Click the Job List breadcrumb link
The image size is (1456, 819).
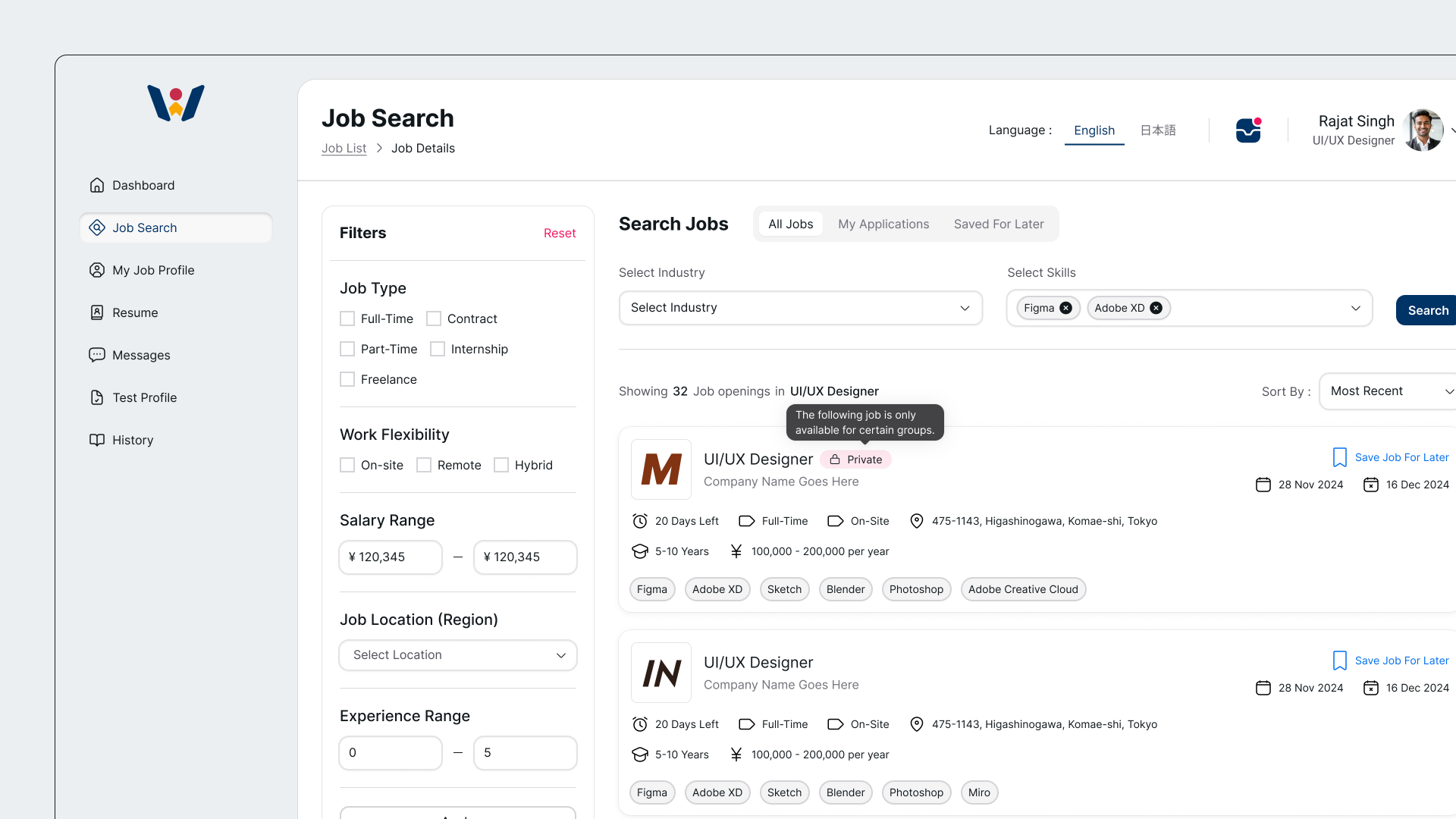[x=344, y=149]
